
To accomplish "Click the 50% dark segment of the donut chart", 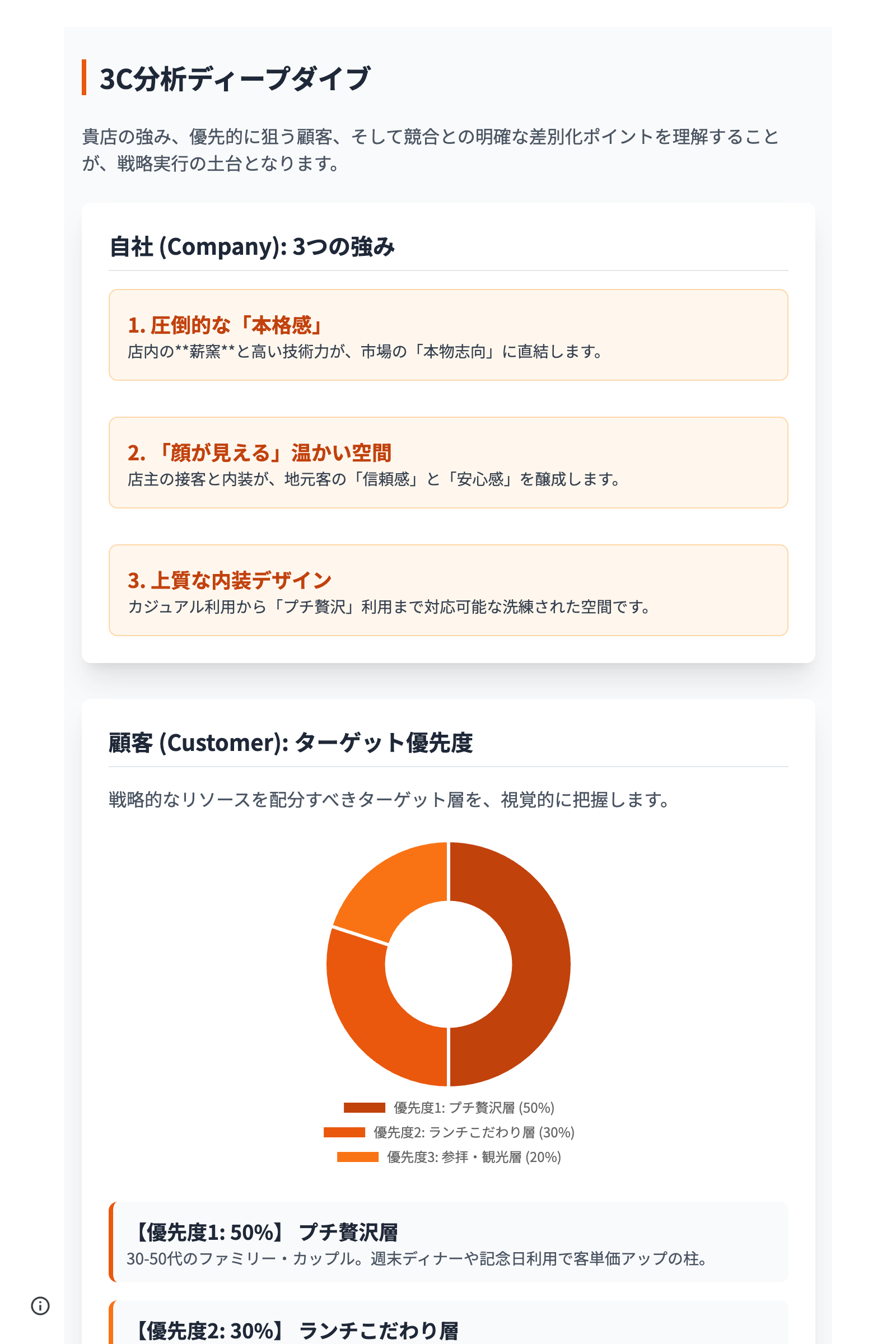I will (540, 964).
